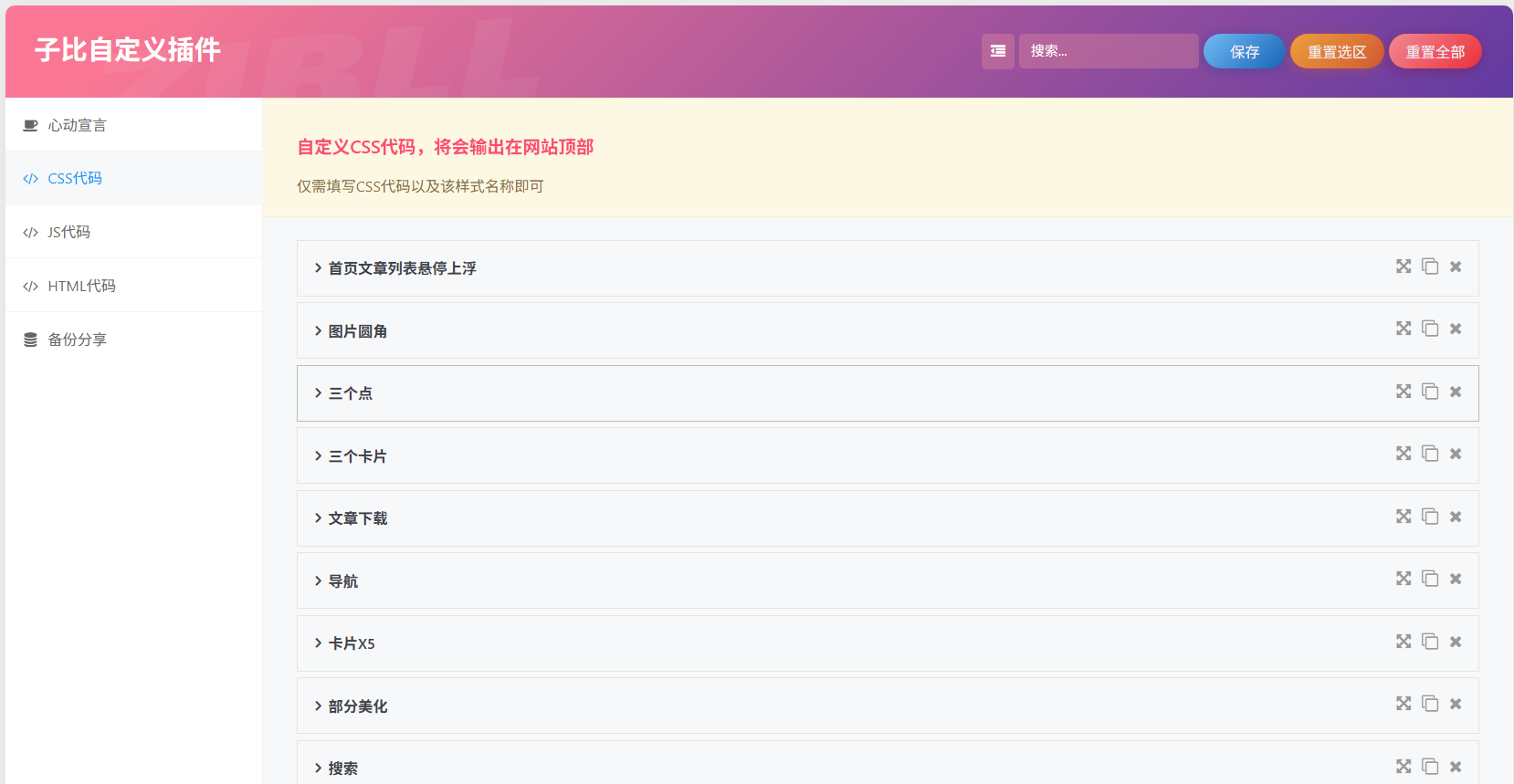Duplicate the 卡片X5 item with the copy icon
Viewport: 1514px width, 784px height.
point(1430,642)
